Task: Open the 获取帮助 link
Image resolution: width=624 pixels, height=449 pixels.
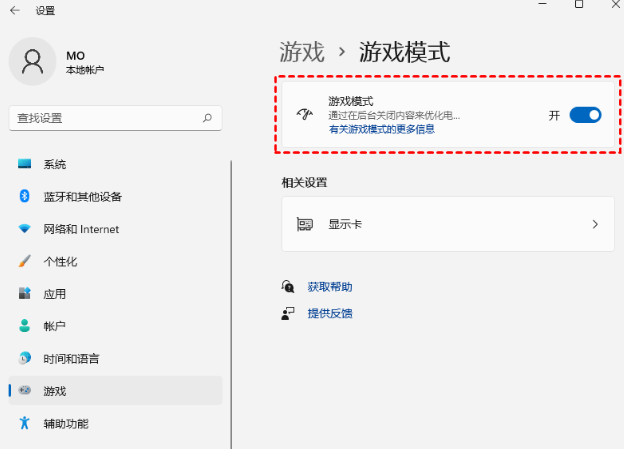Action: (x=330, y=287)
